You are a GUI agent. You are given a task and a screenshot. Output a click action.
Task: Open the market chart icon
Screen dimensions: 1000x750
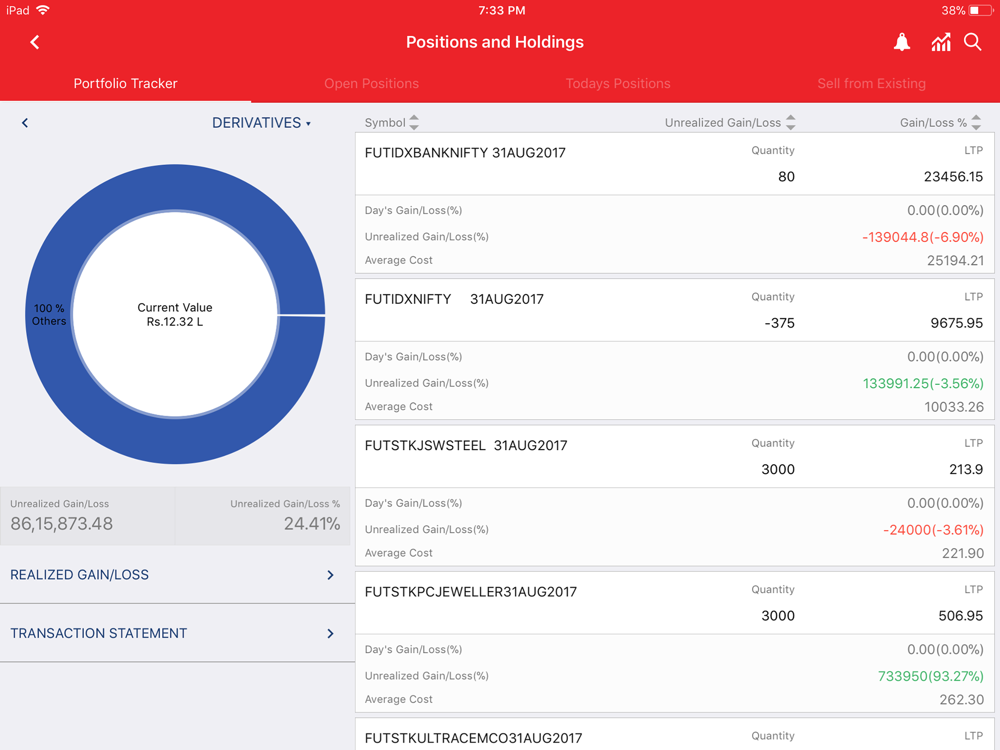pyautogui.click(x=941, y=42)
